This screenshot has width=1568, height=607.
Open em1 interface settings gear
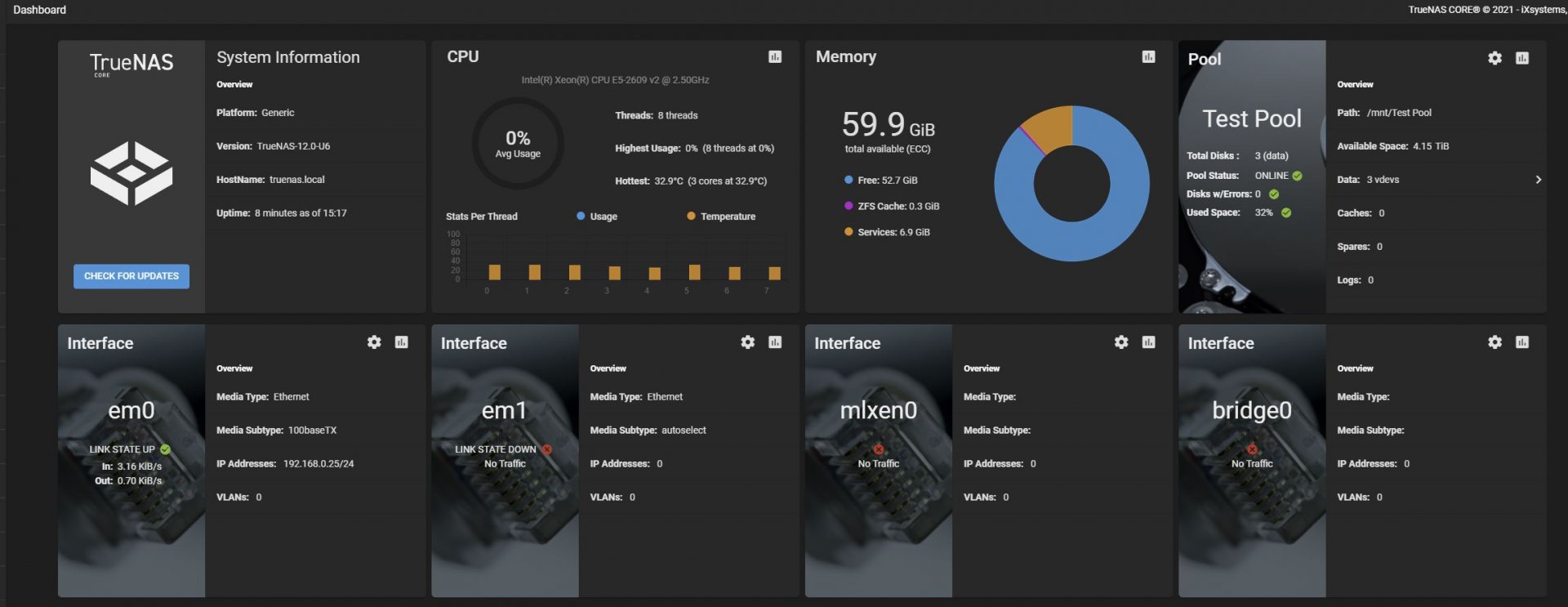point(747,342)
